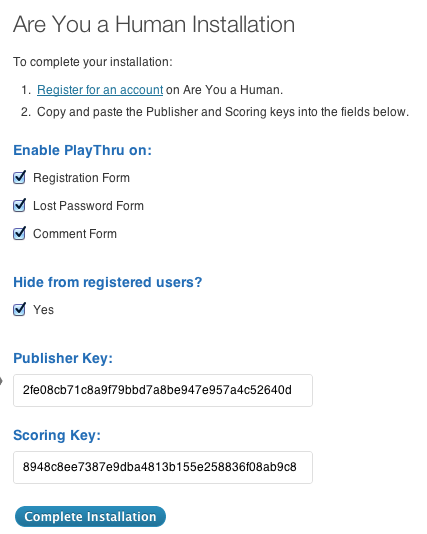Viewport: 427px width, 534px height.
Task: Select the 'Publisher Key:' heading
Action: [x=63, y=358]
